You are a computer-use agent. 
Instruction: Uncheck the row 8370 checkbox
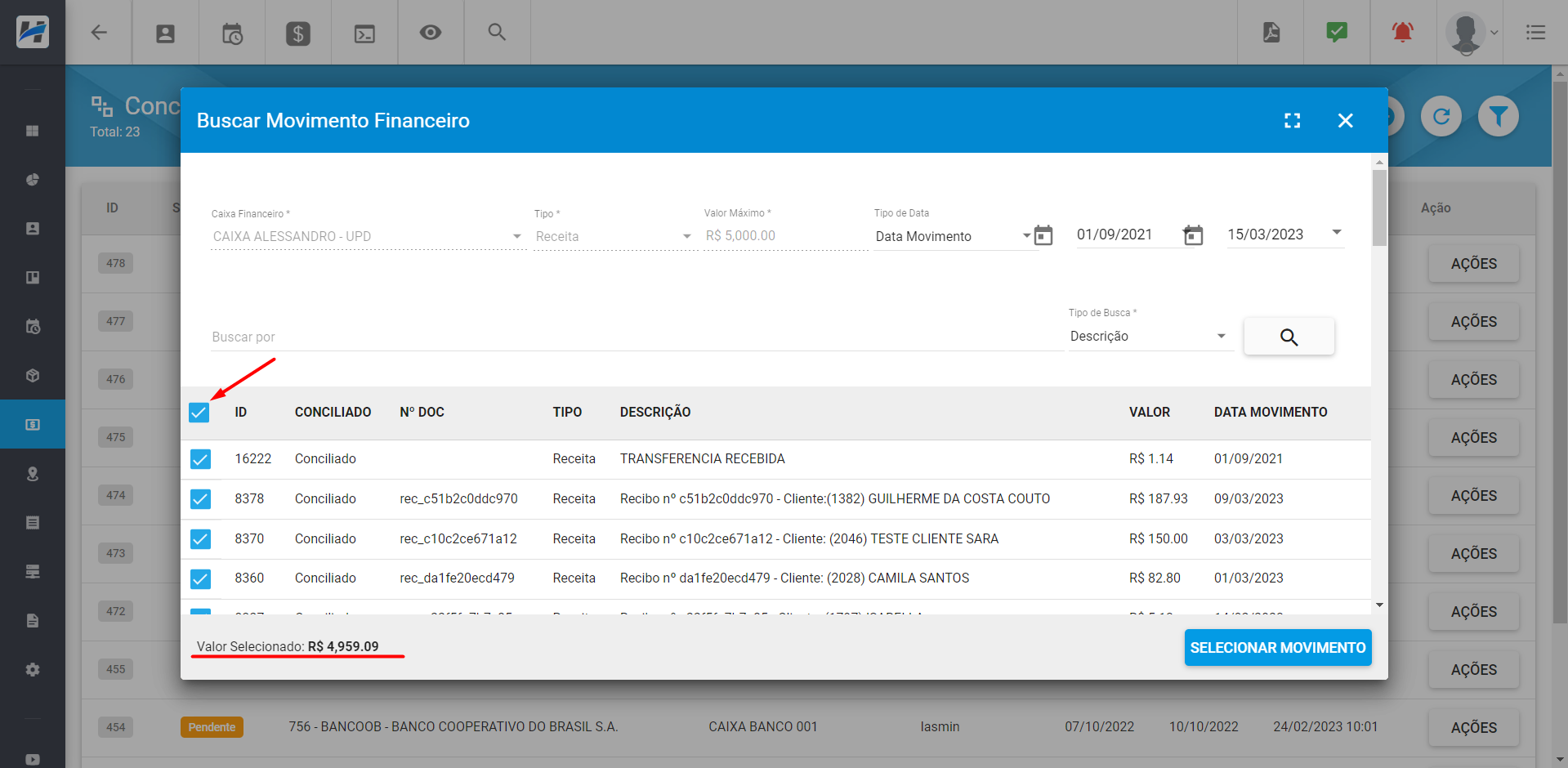tap(200, 539)
